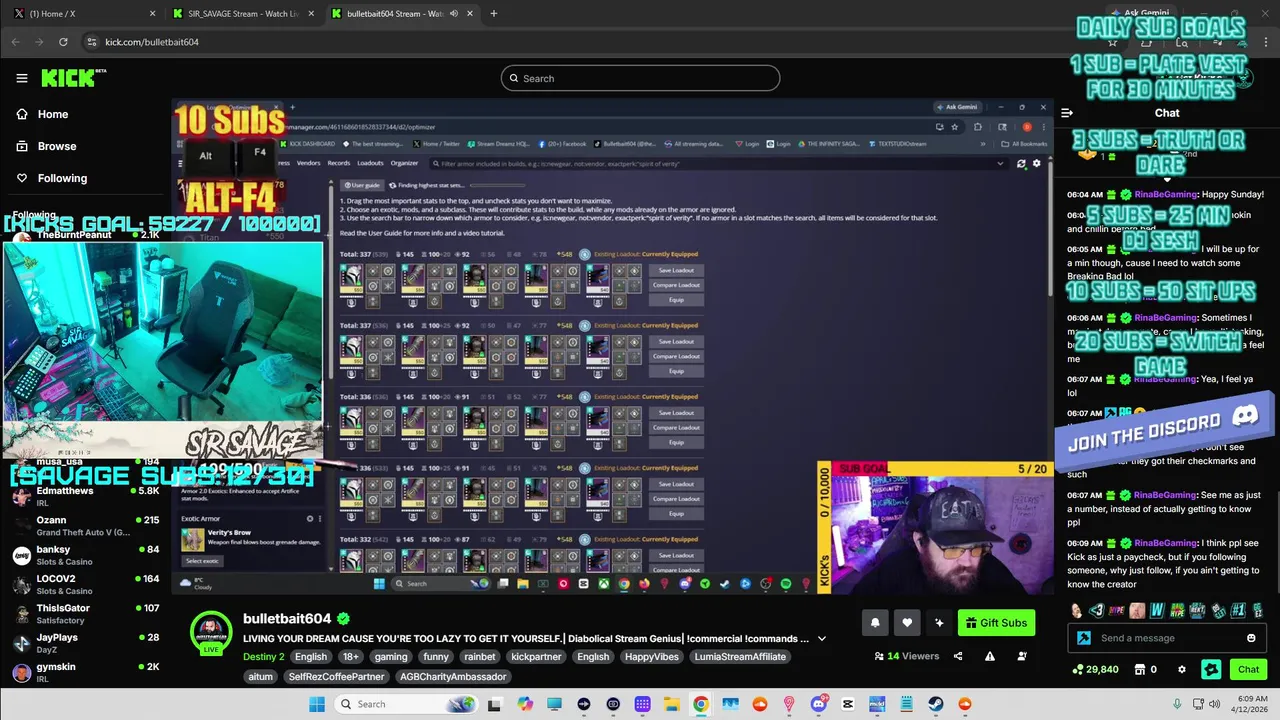Screen dimensions: 1280x720
Task: Open a new browser tab
Action: [x=493, y=13]
